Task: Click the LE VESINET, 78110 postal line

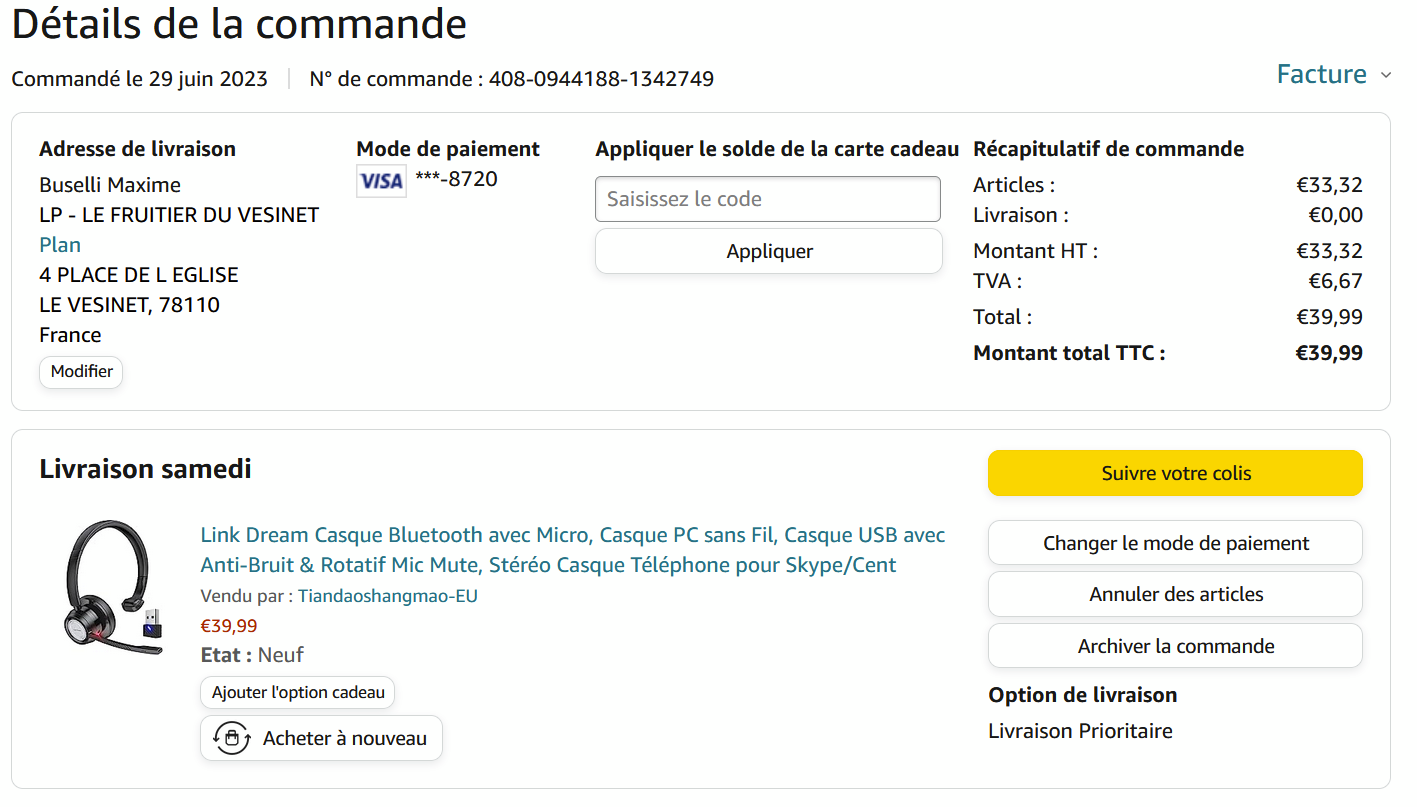Action: point(130,305)
